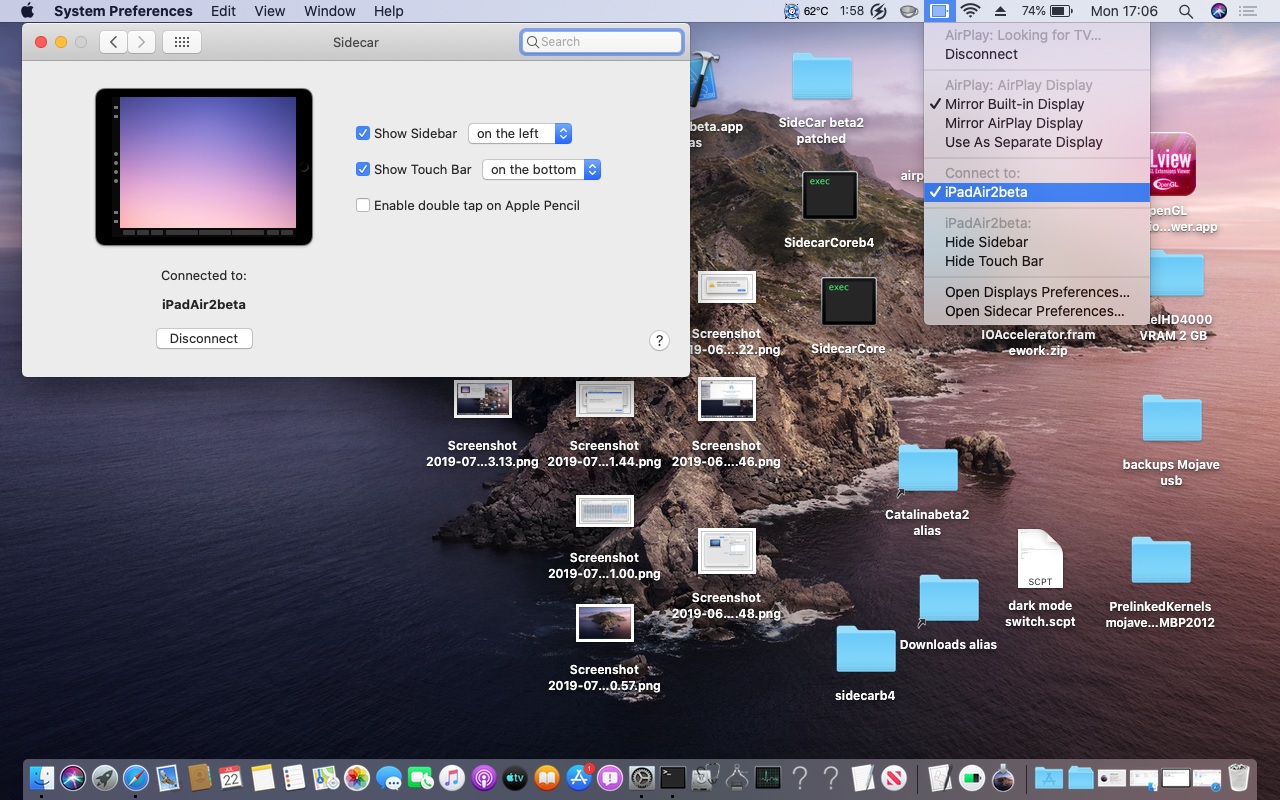The width and height of the screenshot is (1280, 800).
Task: Select Hide Sidebar in AirPlay menu
Action: tap(1037, 242)
